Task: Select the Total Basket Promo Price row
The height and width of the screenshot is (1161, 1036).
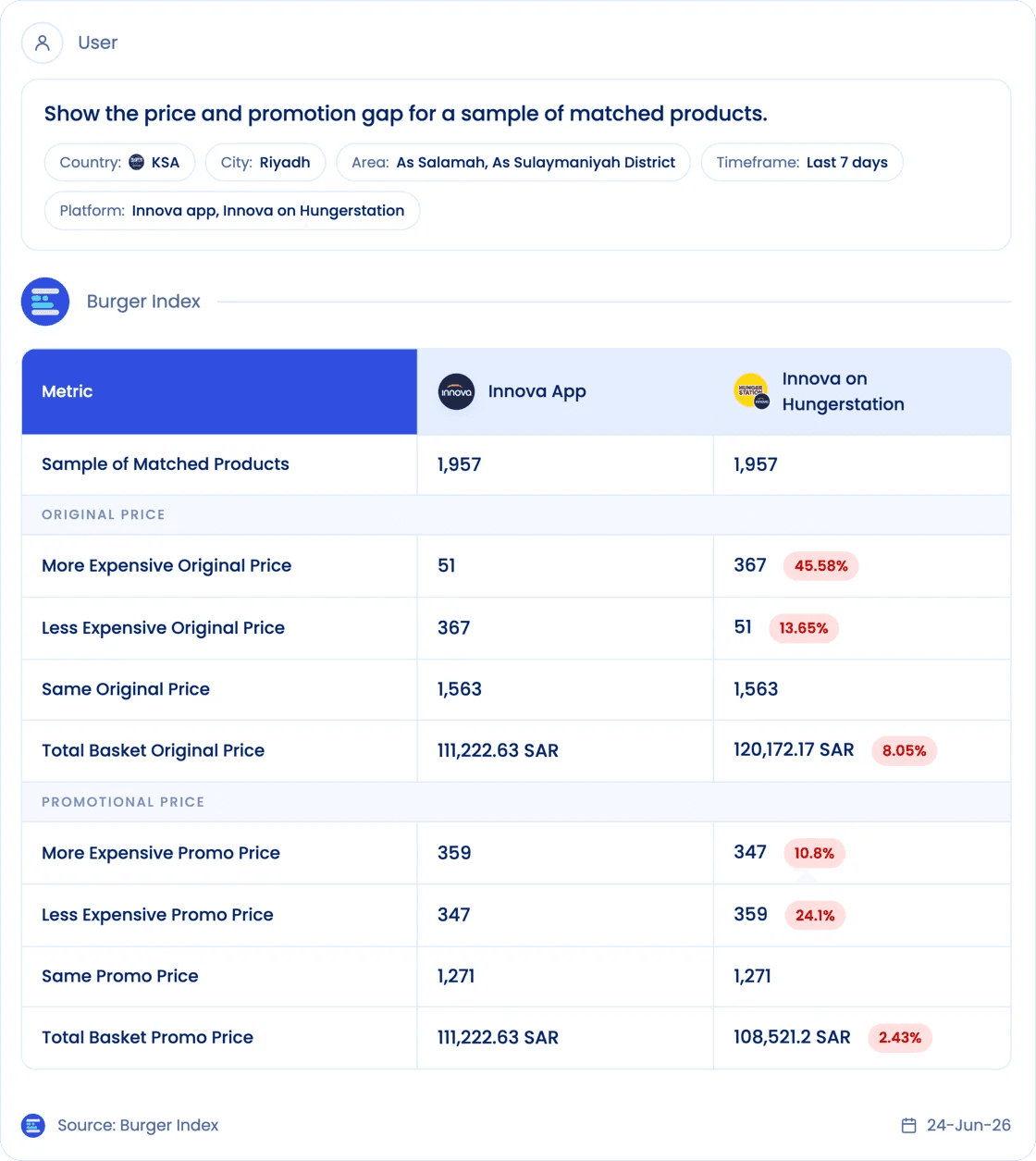Action: (516, 1038)
